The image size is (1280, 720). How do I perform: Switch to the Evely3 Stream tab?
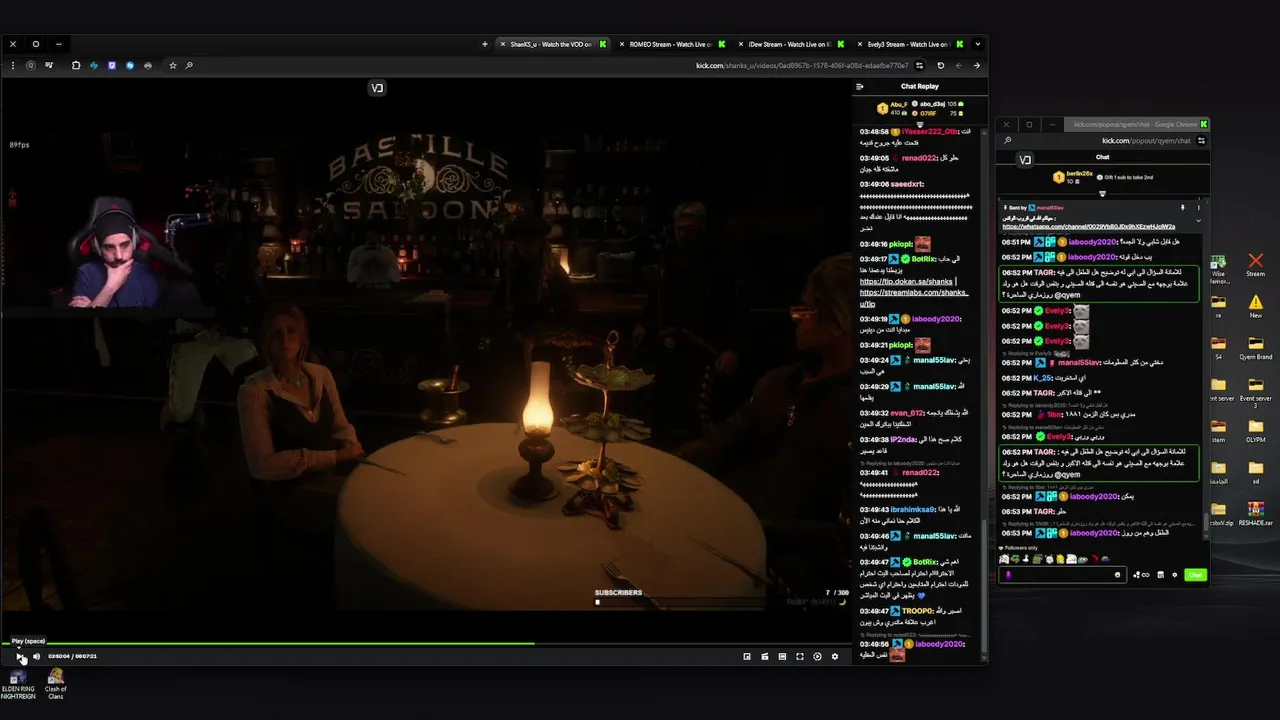[x=908, y=44]
